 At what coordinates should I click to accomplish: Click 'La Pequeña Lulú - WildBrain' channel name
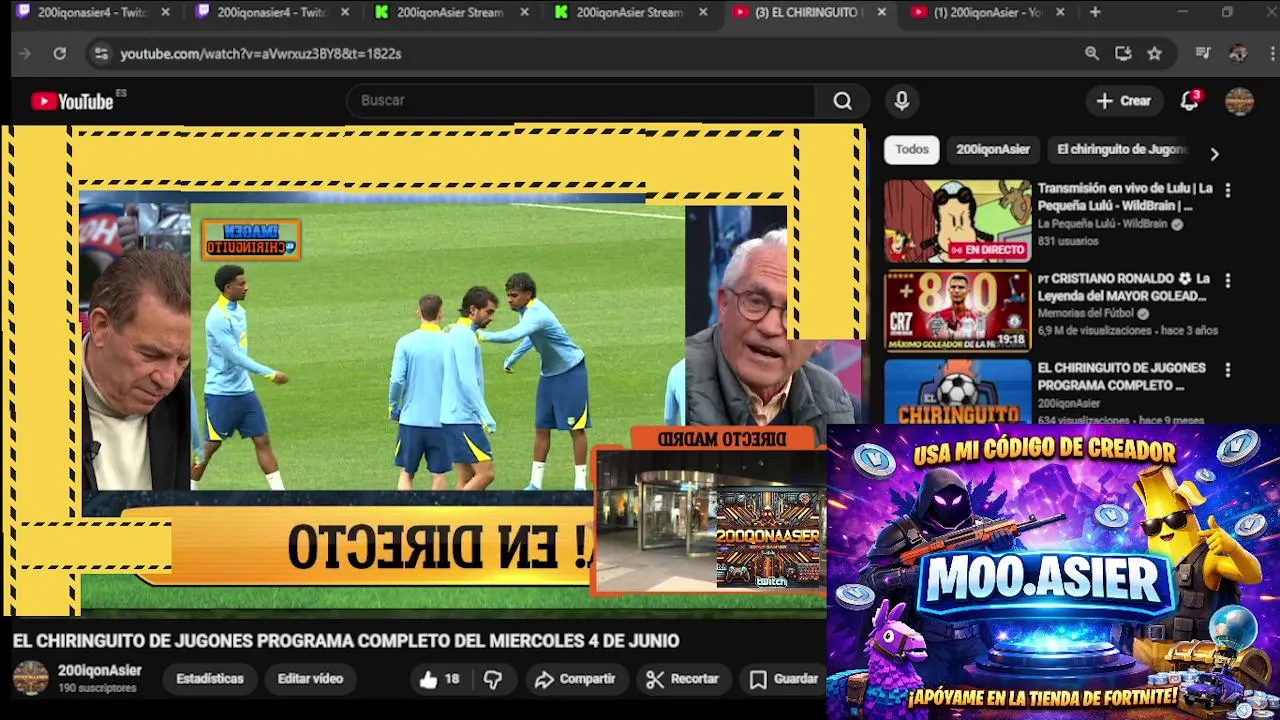[1102, 225]
